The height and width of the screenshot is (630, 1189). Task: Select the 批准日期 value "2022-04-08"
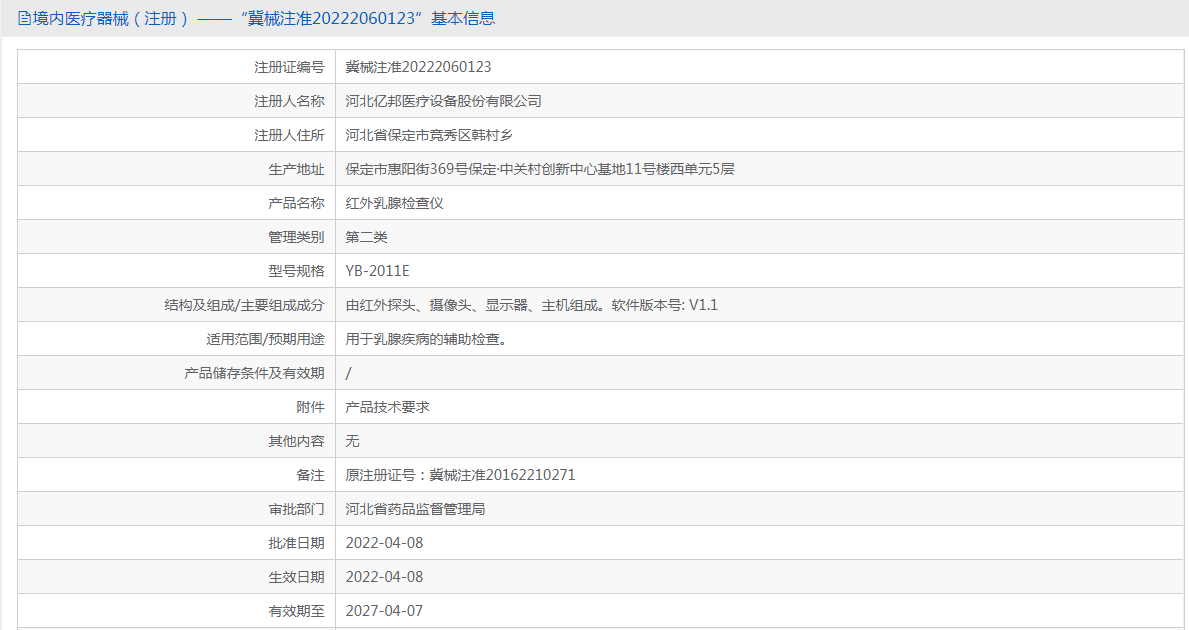(384, 543)
